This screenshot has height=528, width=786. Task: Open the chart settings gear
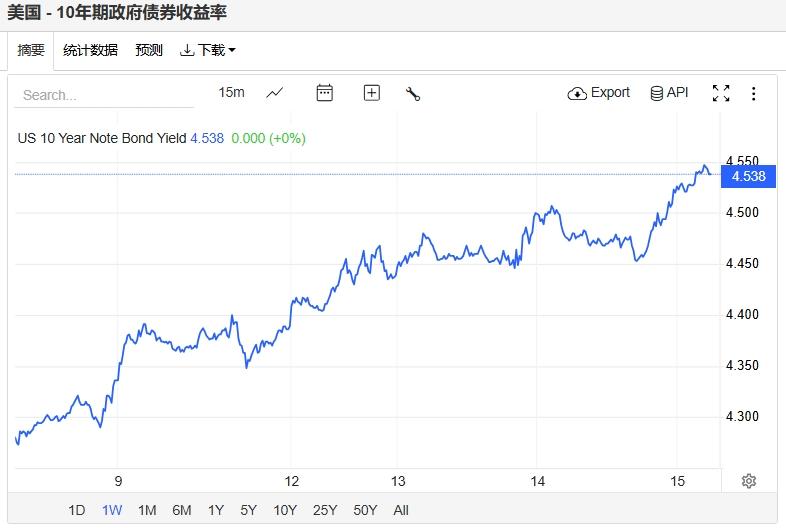coord(748,481)
